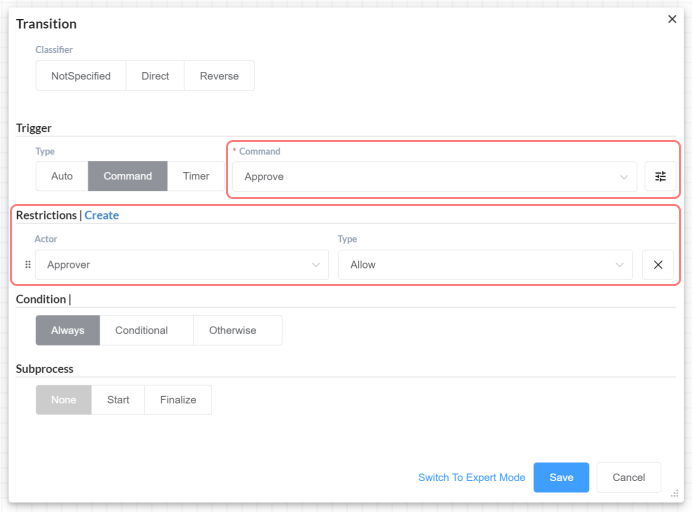Open the restriction Type dropdown showing Allow

point(485,265)
